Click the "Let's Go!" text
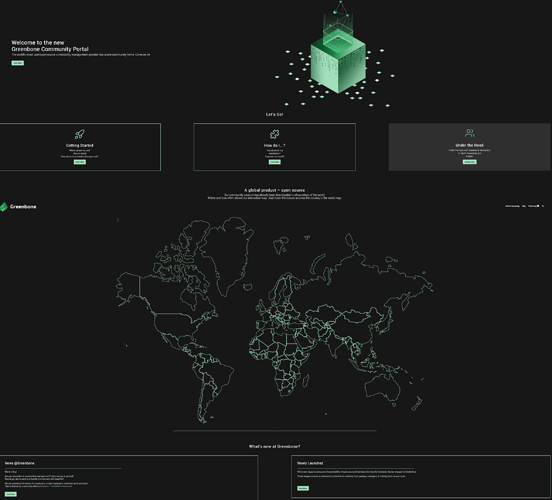This screenshot has width=552, height=500. (x=274, y=114)
